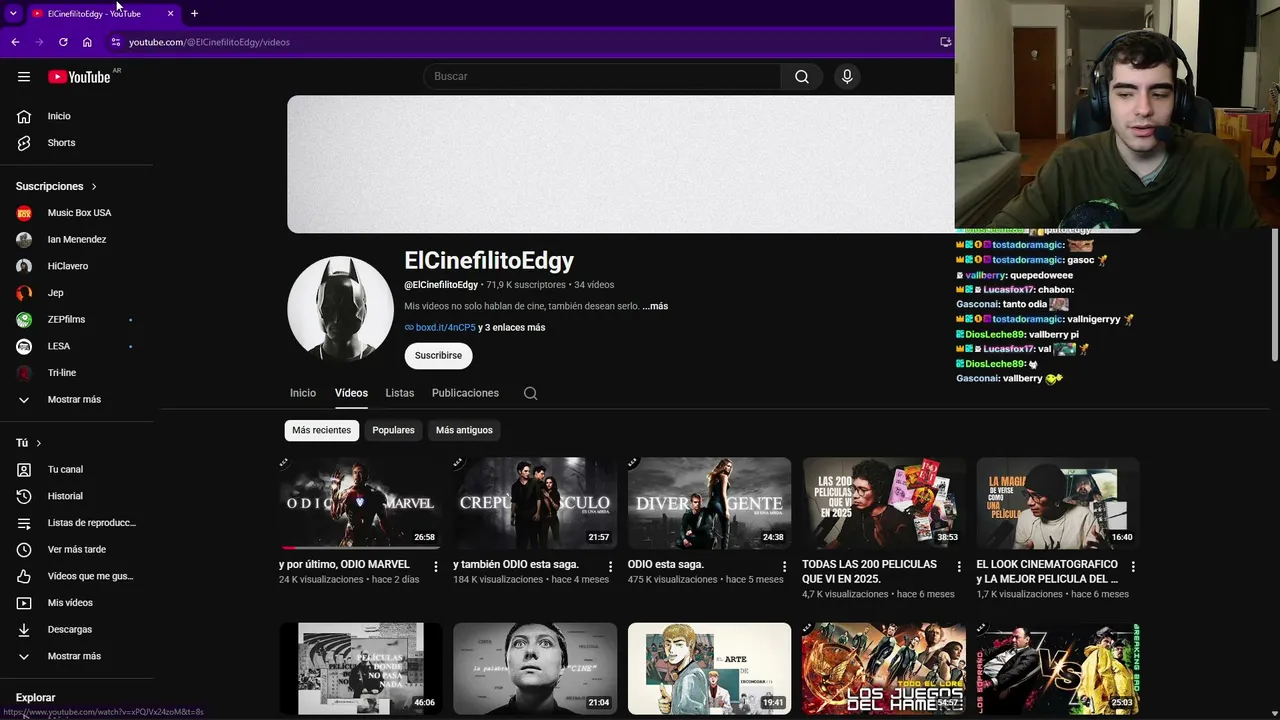Click the ElCinefilitoEdgy Batman channel avatar
The image size is (1280, 720).
point(340,309)
